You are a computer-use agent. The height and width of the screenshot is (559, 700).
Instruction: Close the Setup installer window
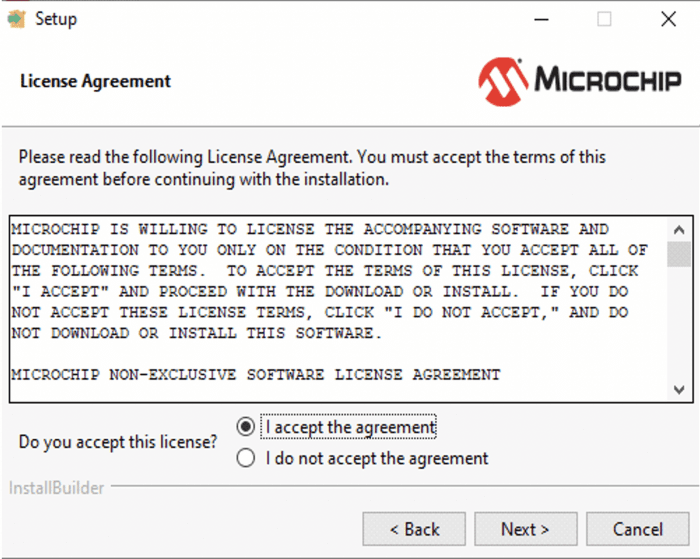tap(668, 19)
